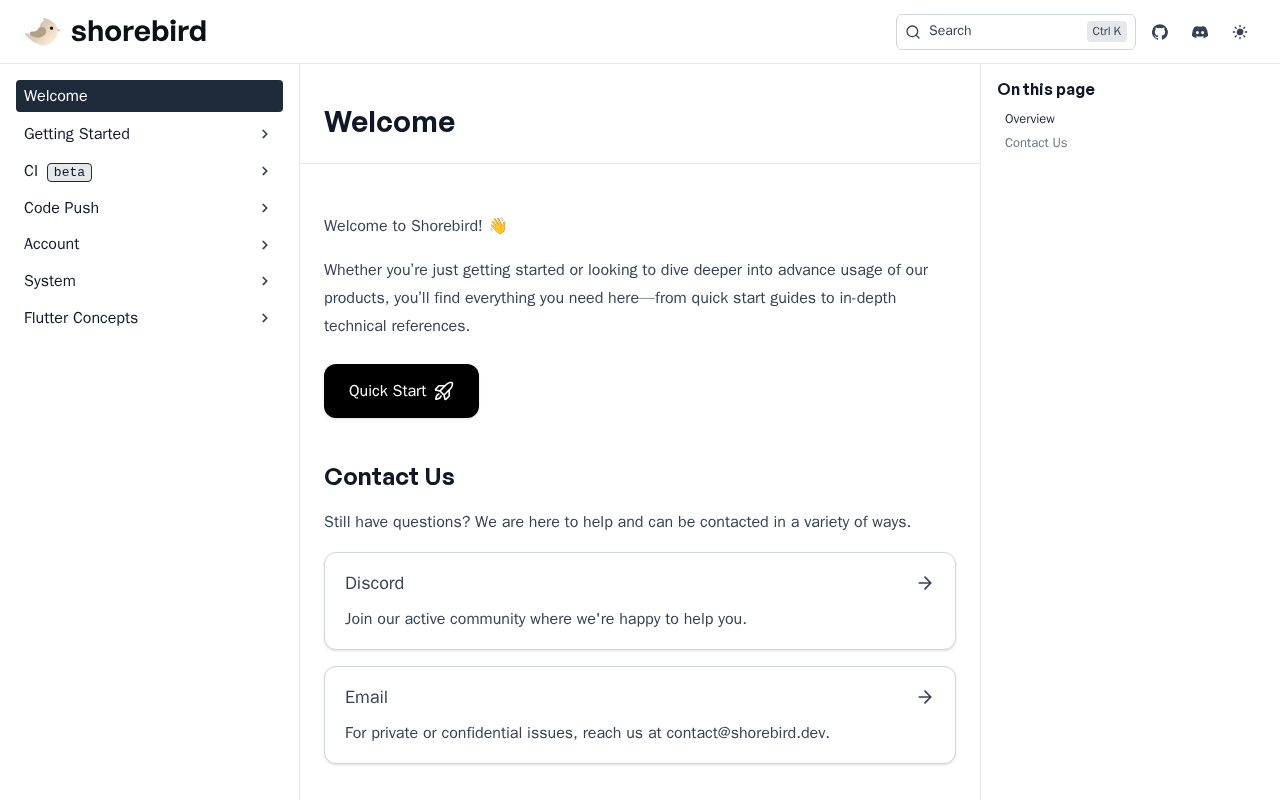
Task: Select the Welcome sidebar item
Action: [x=149, y=96]
